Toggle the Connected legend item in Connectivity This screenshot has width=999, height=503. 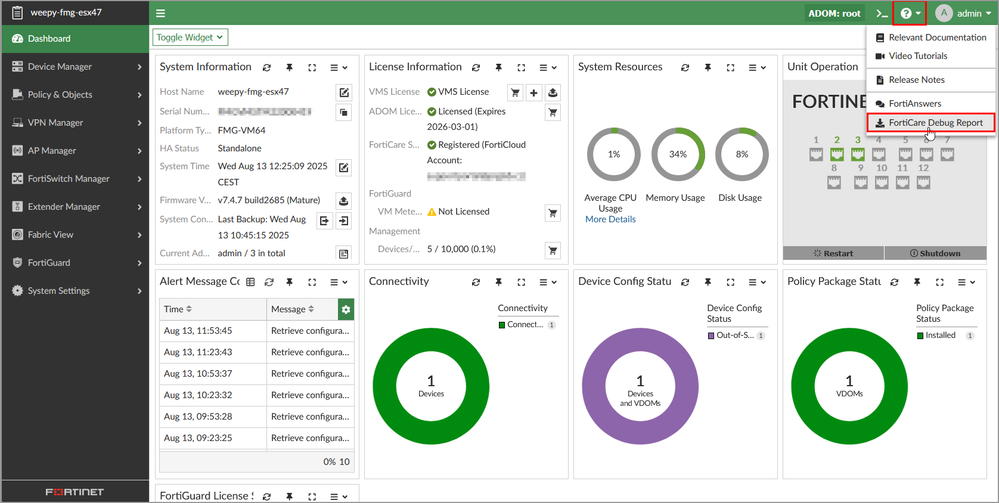point(525,325)
